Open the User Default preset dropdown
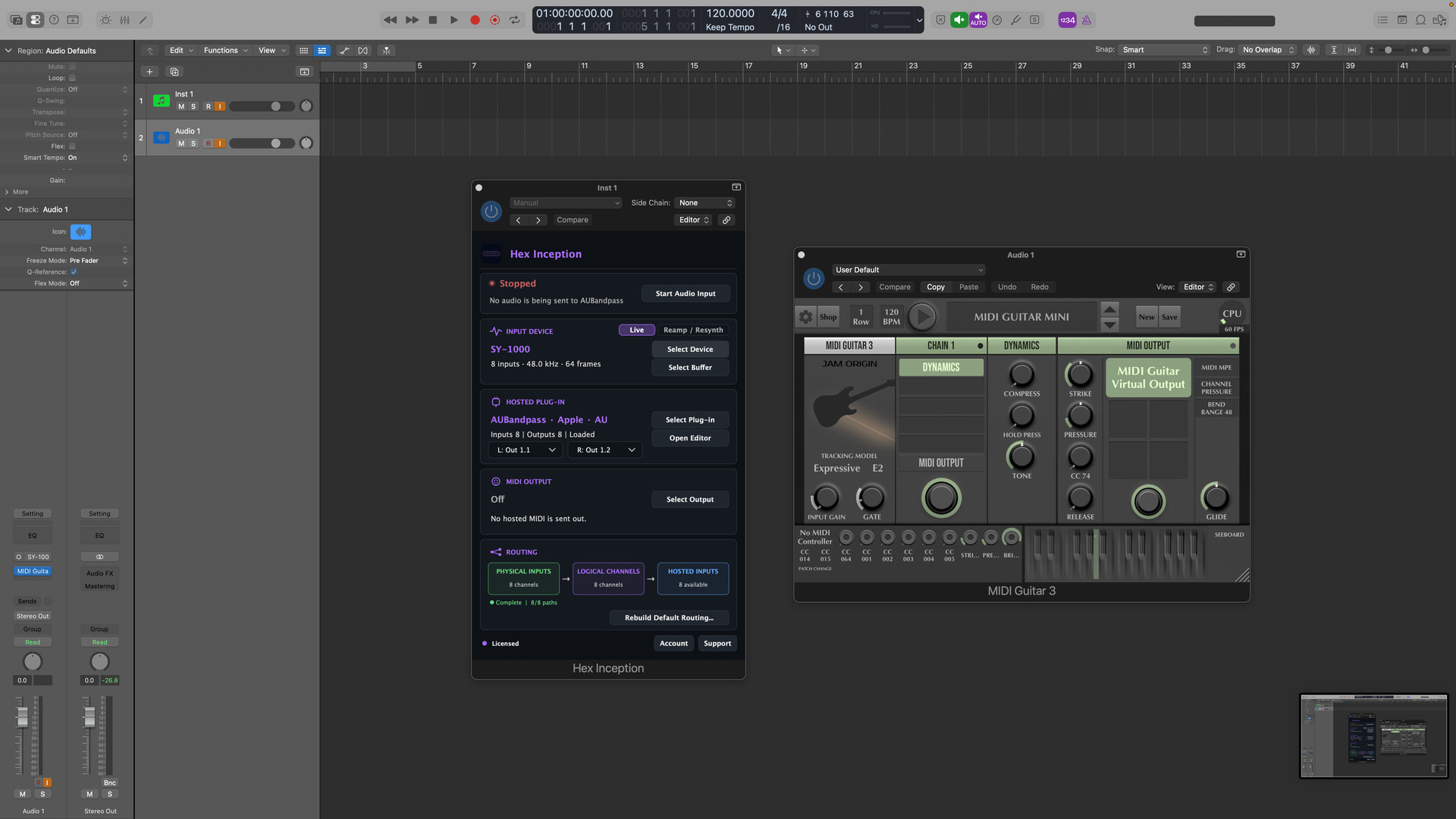The width and height of the screenshot is (1456, 819). [908, 270]
